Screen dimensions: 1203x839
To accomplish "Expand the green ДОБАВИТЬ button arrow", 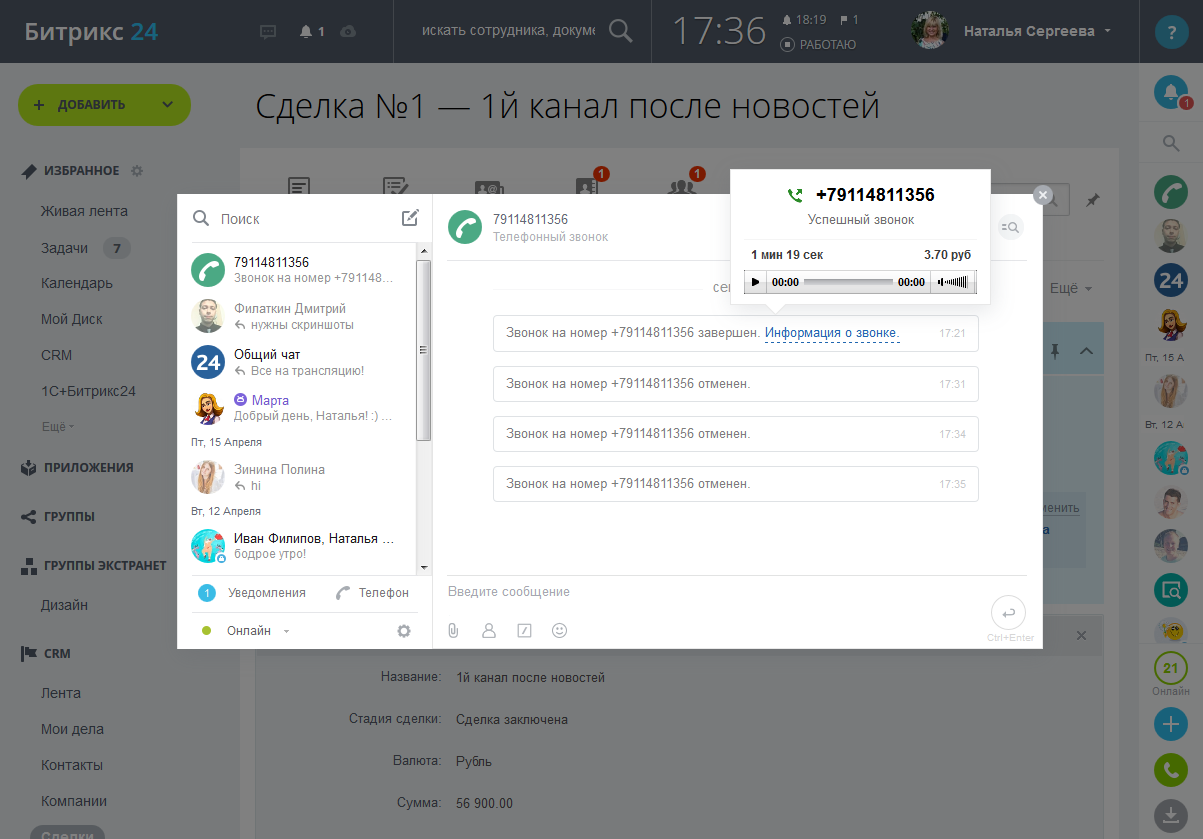I will [167, 105].
